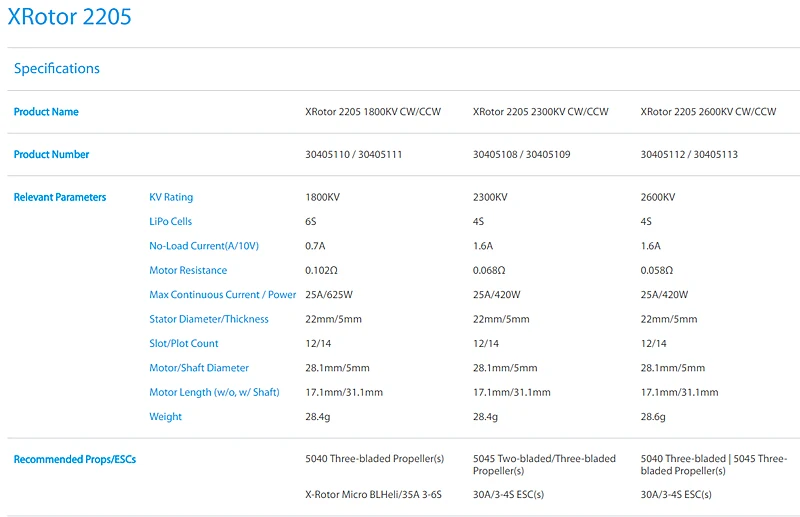Screen dimensions: 800x517
Task: Click the 0.068Ω motor resistance value
Action: click(489, 270)
